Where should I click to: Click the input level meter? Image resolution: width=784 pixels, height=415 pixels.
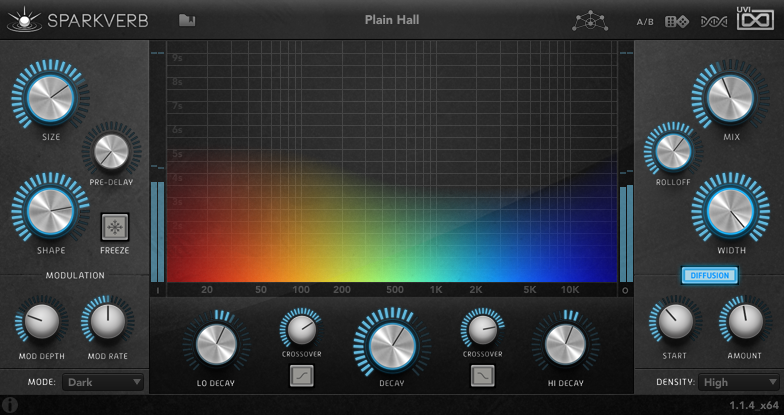pyautogui.click(x=158, y=168)
